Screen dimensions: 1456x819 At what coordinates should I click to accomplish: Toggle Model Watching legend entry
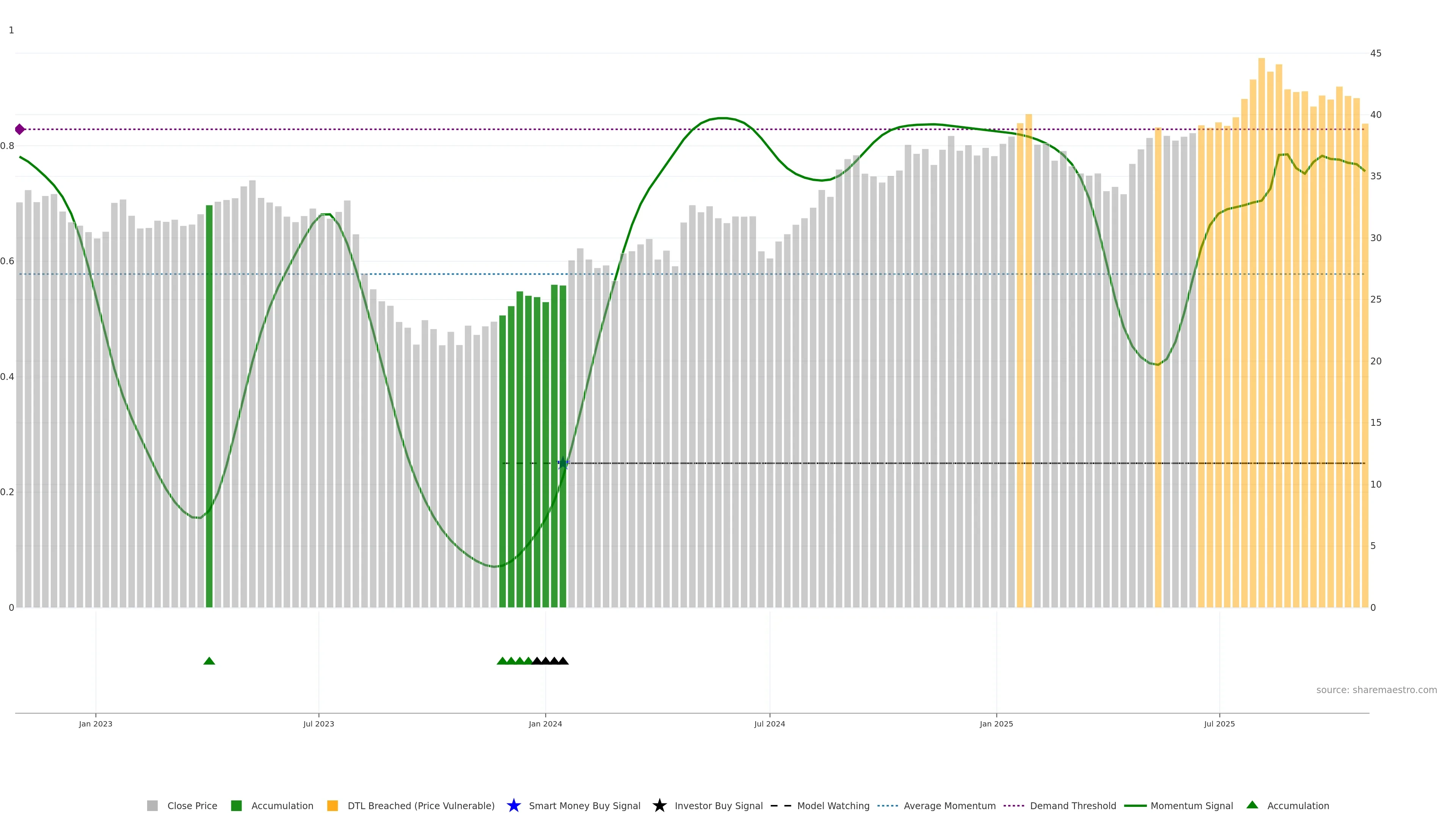click(x=833, y=806)
